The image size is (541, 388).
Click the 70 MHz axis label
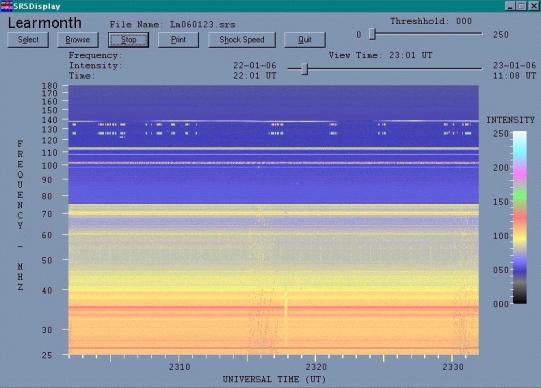(47, 214)
